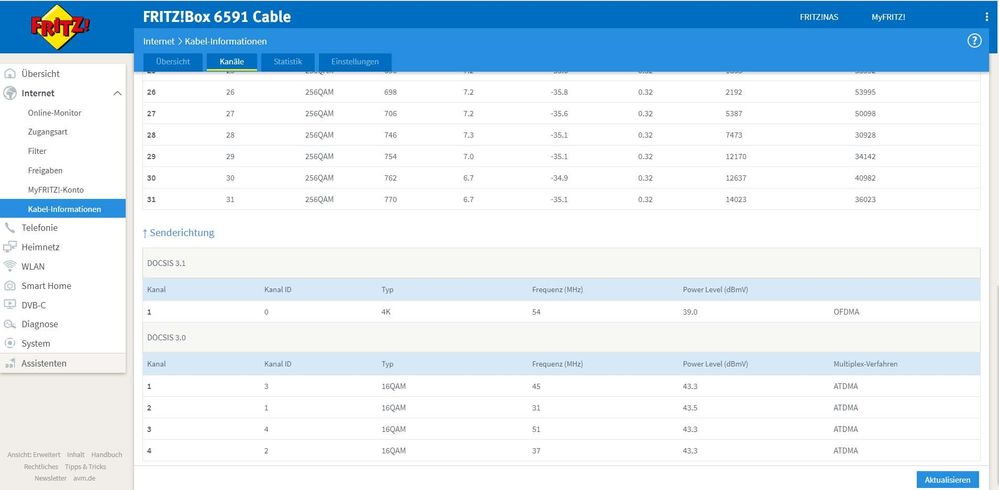Screen dimensions: 999x490
Task: Click the WLAN wifi icon
Action: coord(11,266)
